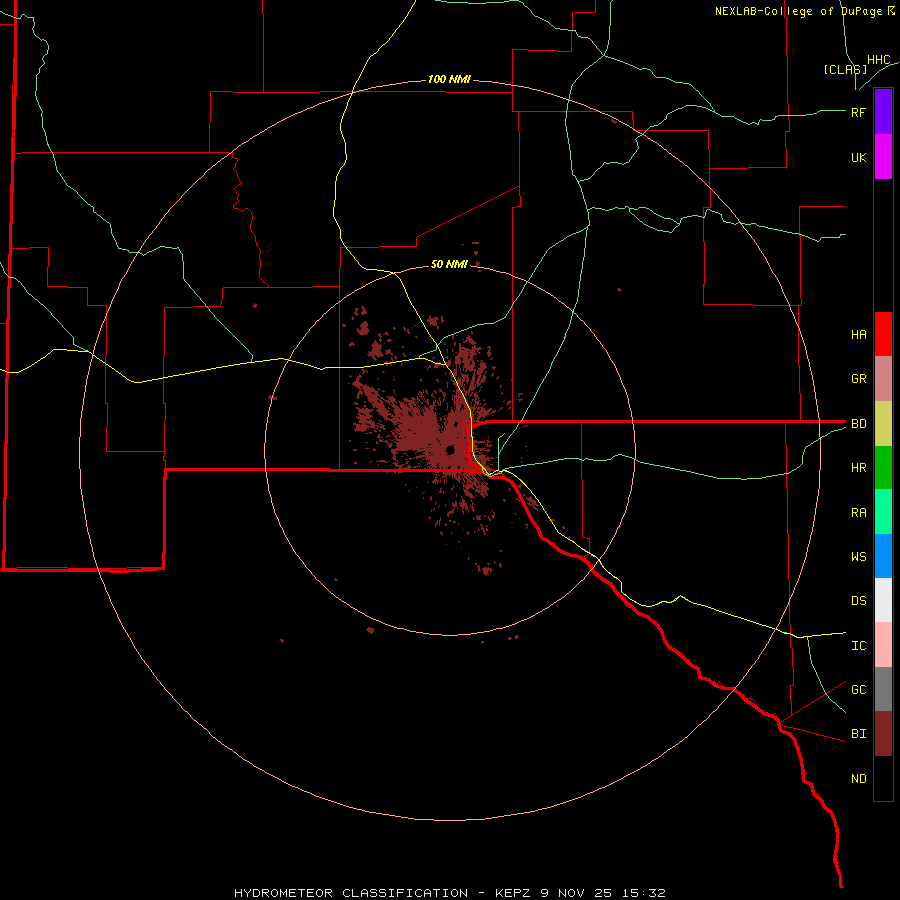
Task: Click the UK legend label text
Action: [x=858, y=157]
